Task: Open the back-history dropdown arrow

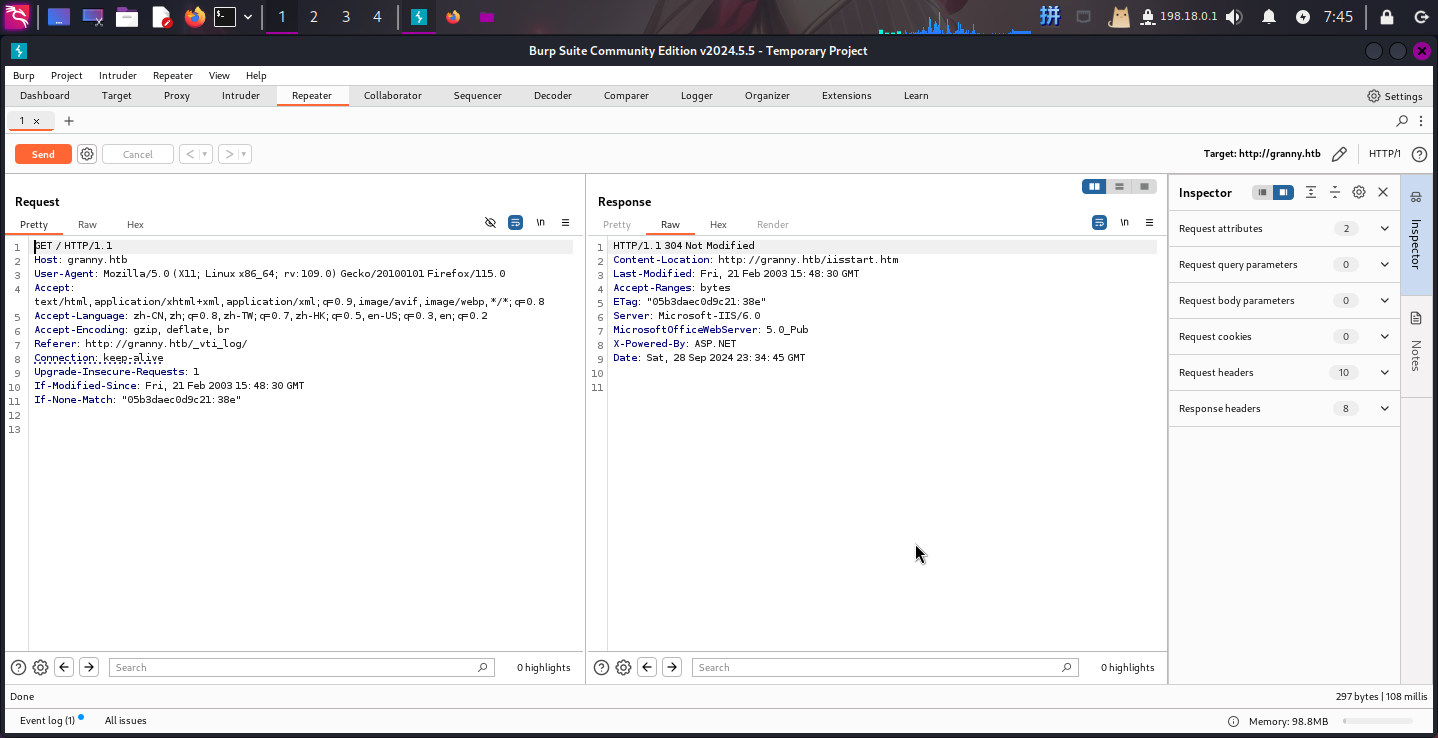Action: pyautogui.click(x=206, y=154)
